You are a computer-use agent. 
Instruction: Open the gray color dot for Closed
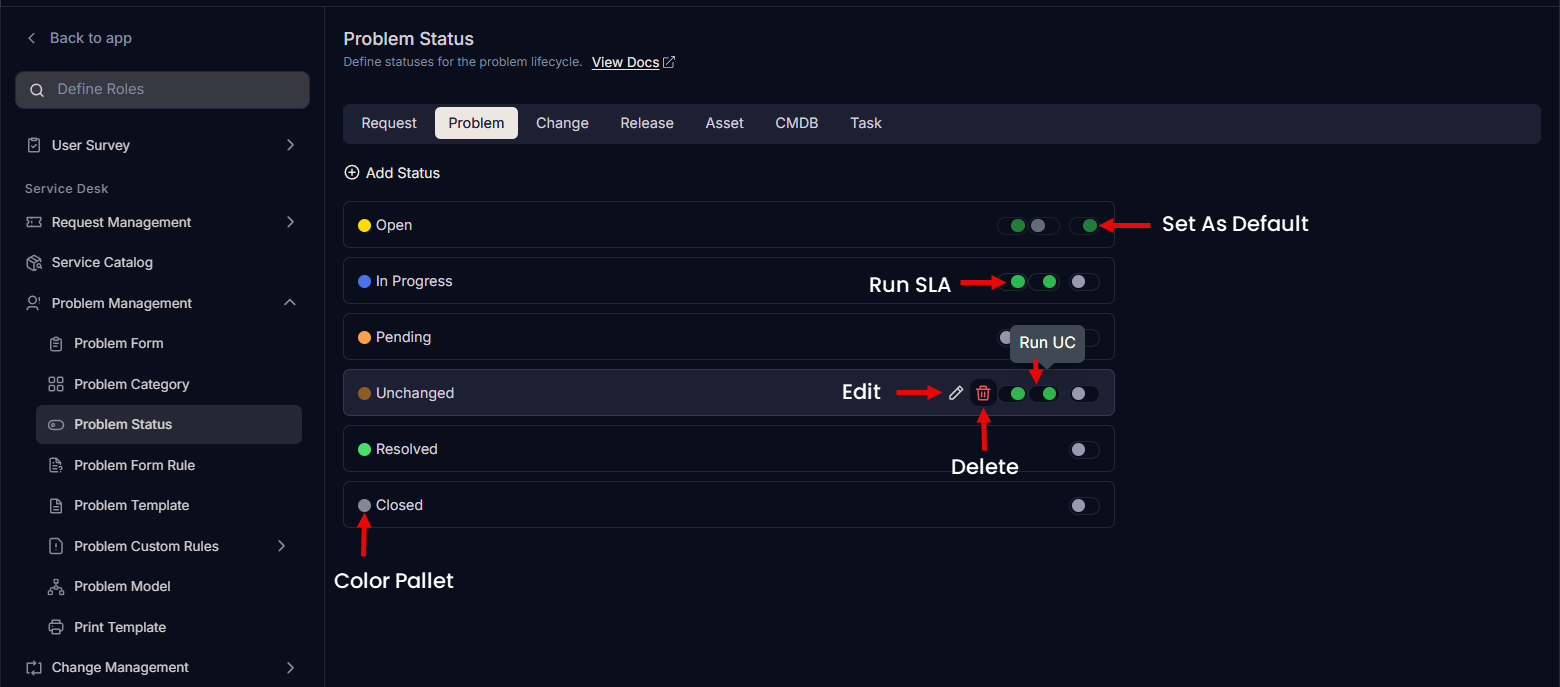click(364, 505)
